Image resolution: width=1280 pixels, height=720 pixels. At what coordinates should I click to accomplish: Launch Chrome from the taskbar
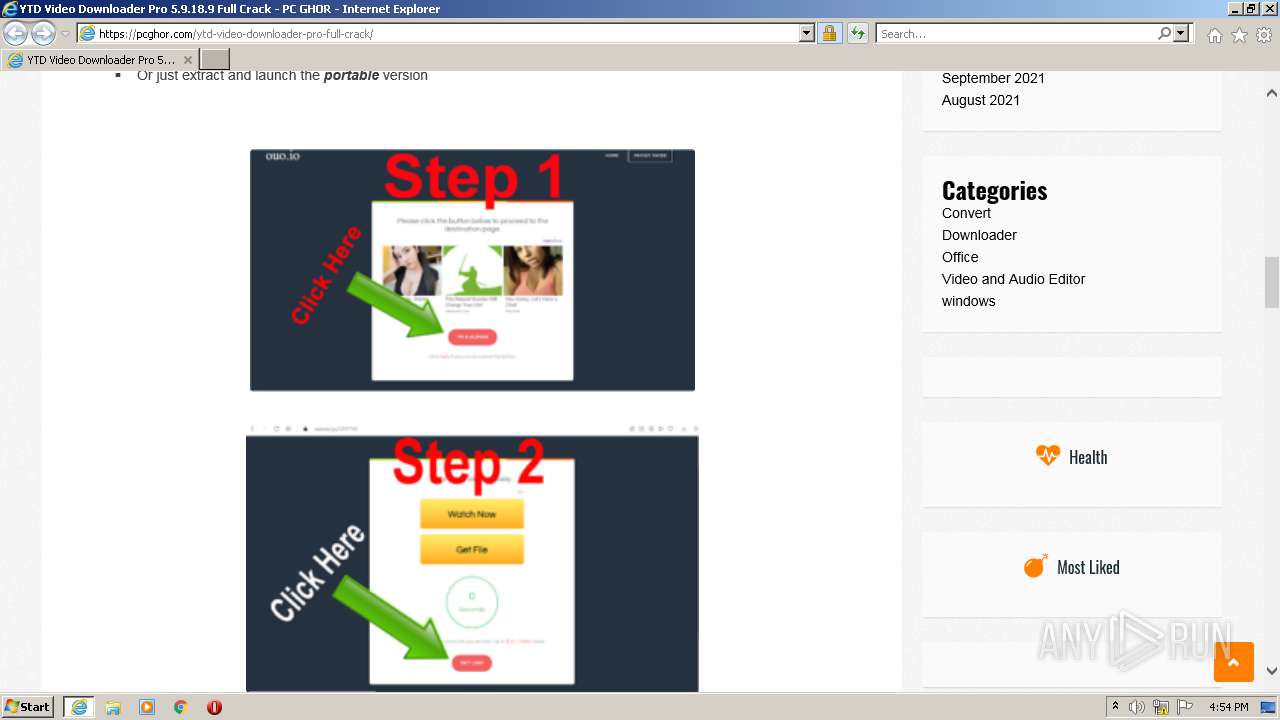[181, 707]
